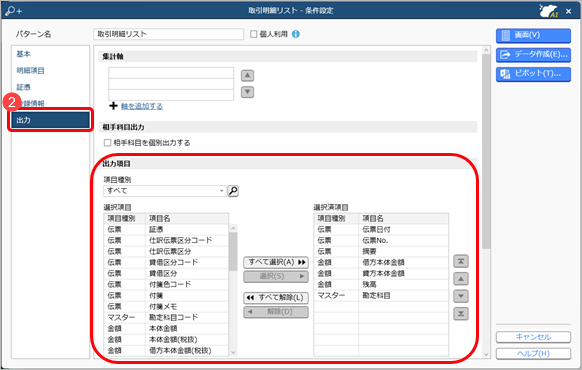Move selected item to top of 選択済項目
This screenshot has width=582, height=370.
coord(461,261)
